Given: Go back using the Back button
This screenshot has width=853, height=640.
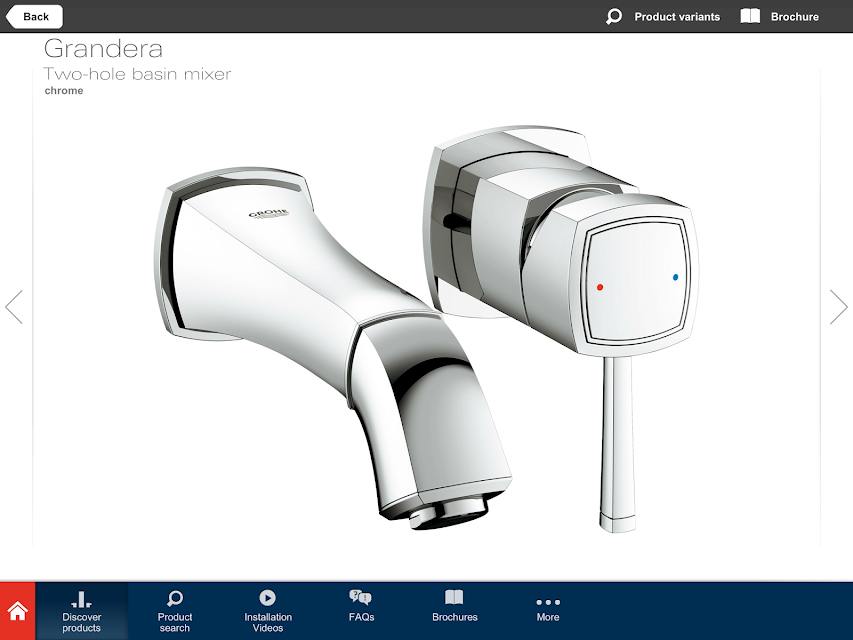Looking at the screenshot, I should [x=34, y=16].
